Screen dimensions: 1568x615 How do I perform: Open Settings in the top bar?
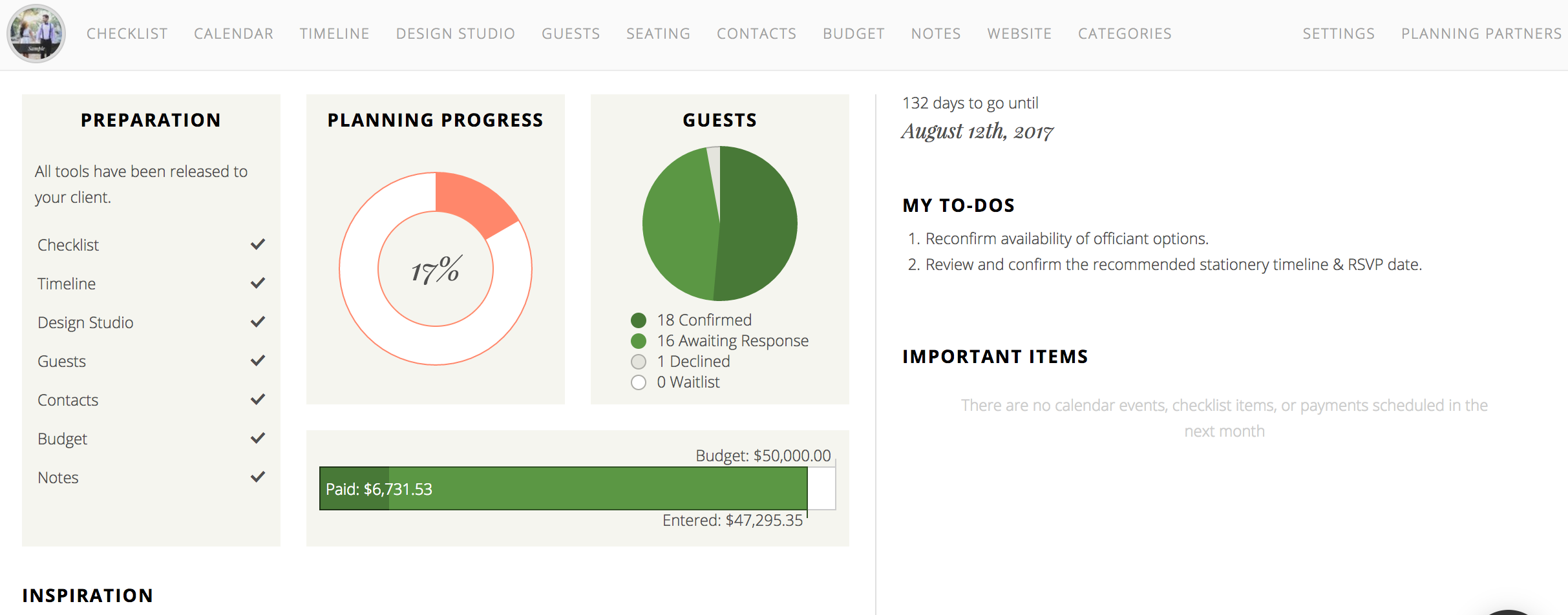coord(1339,34)
